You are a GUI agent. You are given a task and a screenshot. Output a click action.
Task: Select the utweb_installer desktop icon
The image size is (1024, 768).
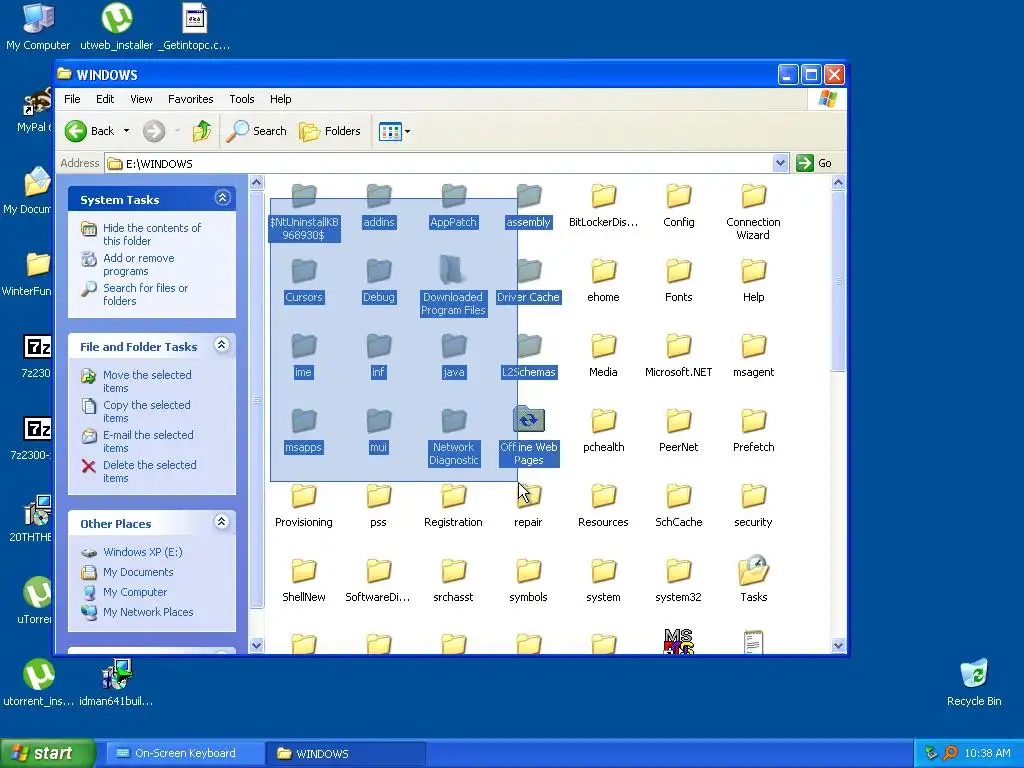[116, 27]
